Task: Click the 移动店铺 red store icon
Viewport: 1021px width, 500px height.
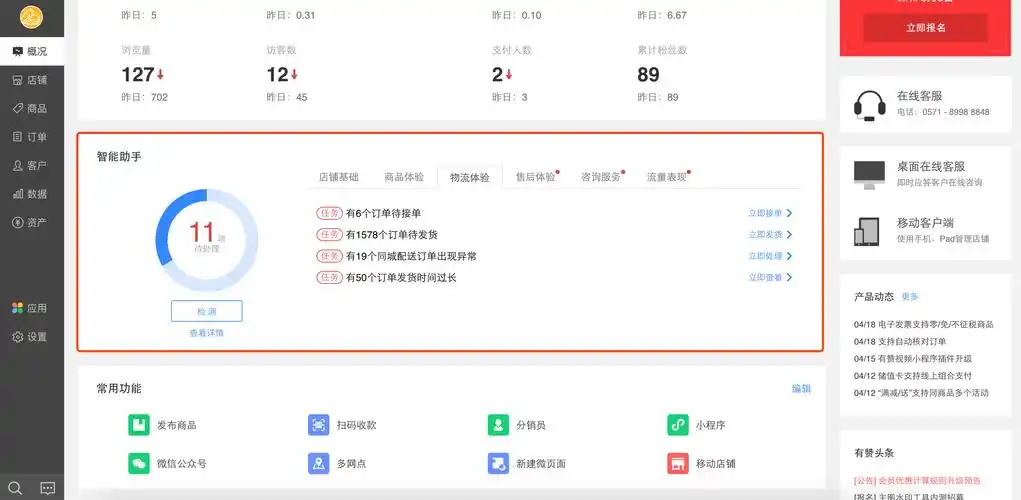Action: click(678, 464)
